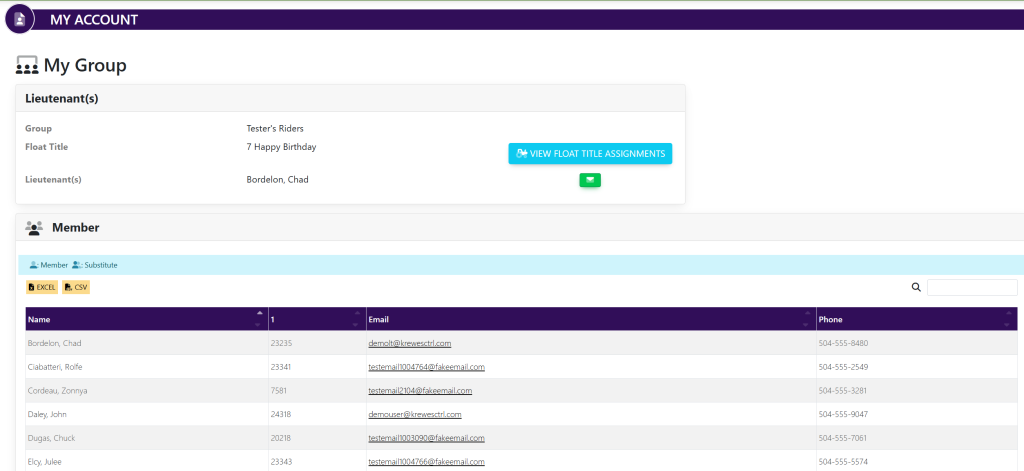
Task: Click the My Group people icon
Action: coord(27,66)
